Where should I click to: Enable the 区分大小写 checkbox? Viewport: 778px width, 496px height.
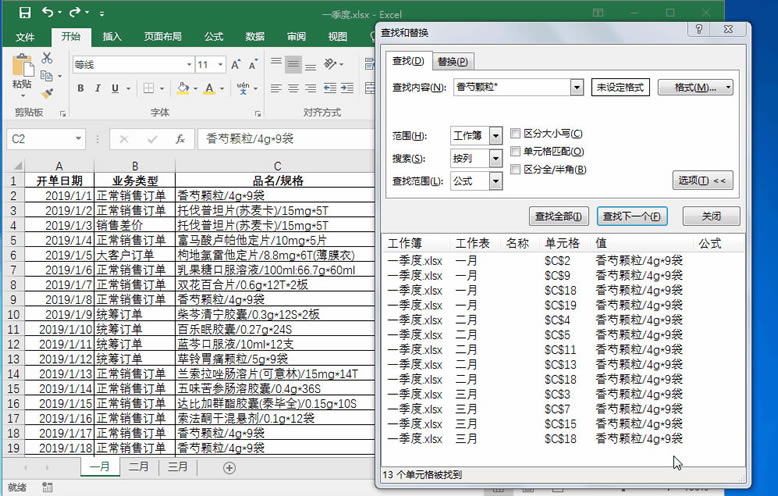[x=515, y=134]
